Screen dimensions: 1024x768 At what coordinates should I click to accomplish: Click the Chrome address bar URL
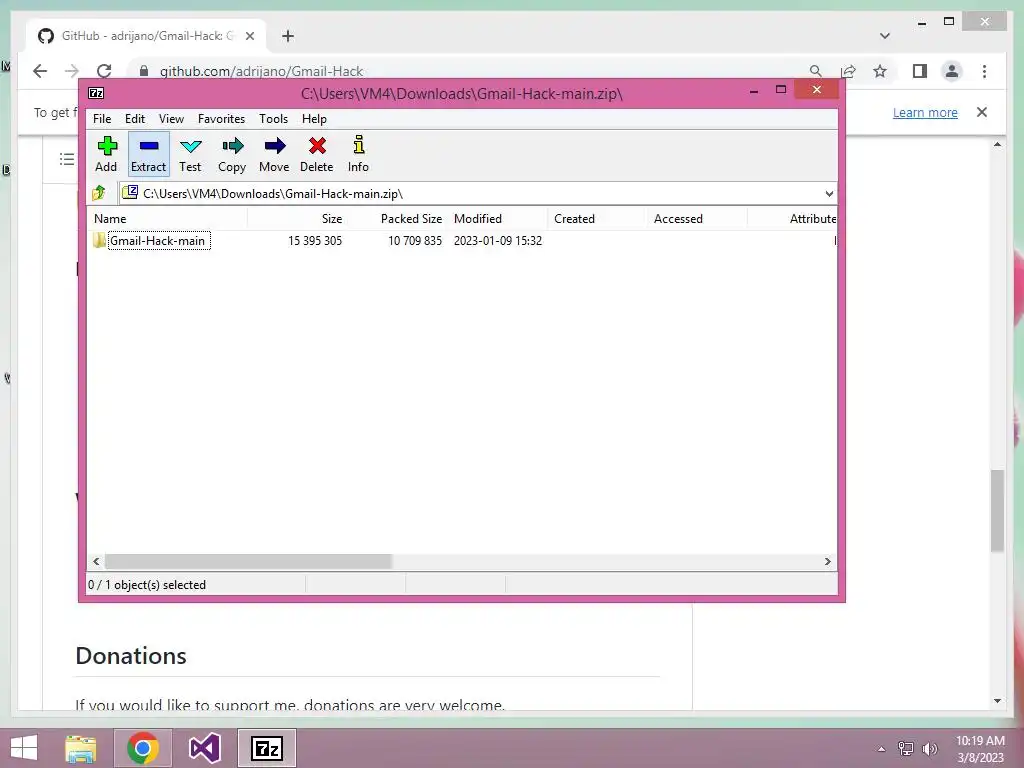(x=261, y=71)
